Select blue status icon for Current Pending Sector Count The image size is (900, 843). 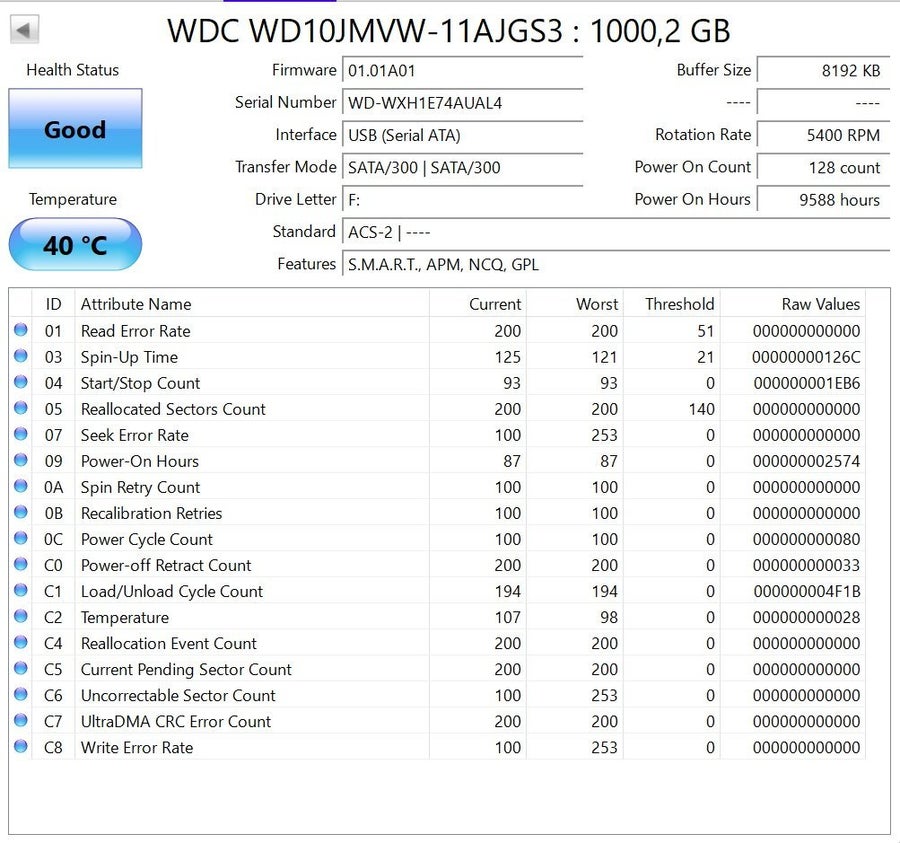(x=21, y=668)
